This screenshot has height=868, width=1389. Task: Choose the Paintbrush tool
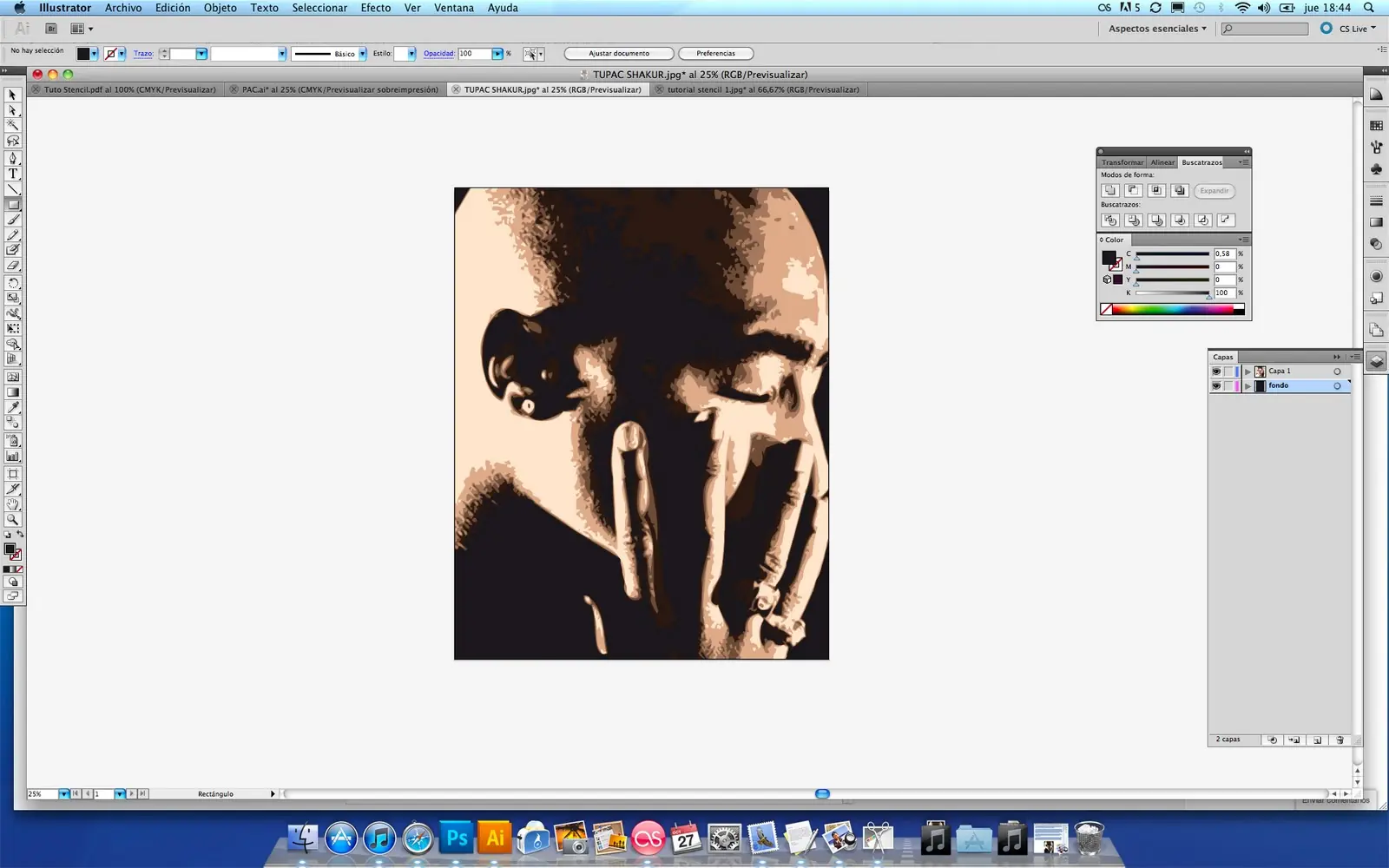12,220
